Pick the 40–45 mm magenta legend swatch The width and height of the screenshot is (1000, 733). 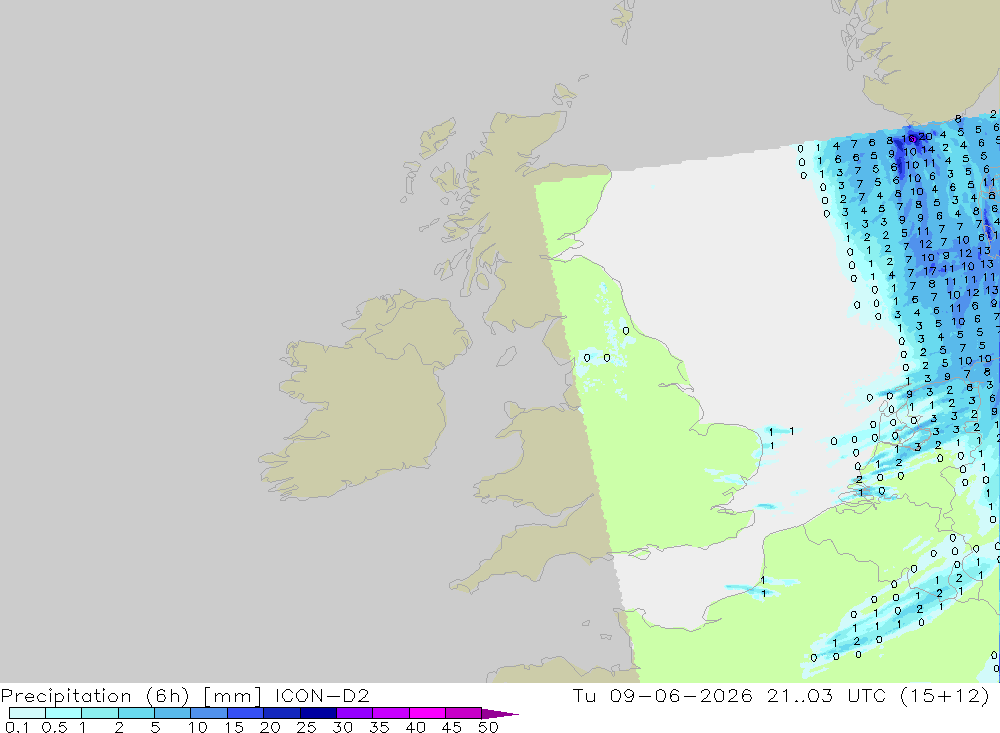(x=427, y=713)
